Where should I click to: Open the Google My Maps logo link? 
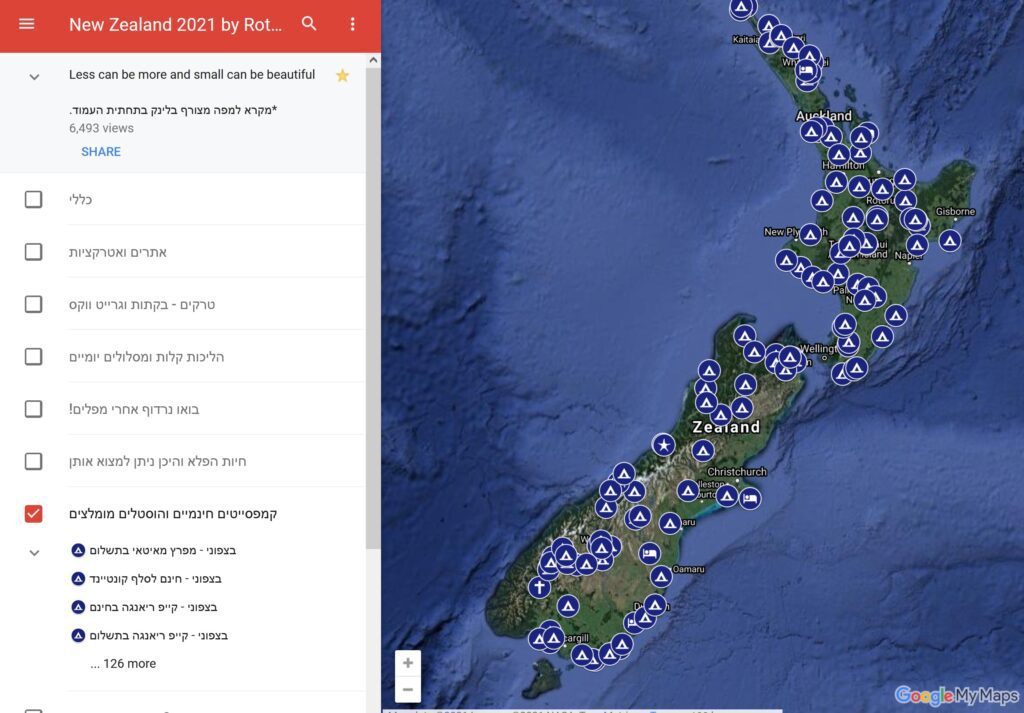956,695
